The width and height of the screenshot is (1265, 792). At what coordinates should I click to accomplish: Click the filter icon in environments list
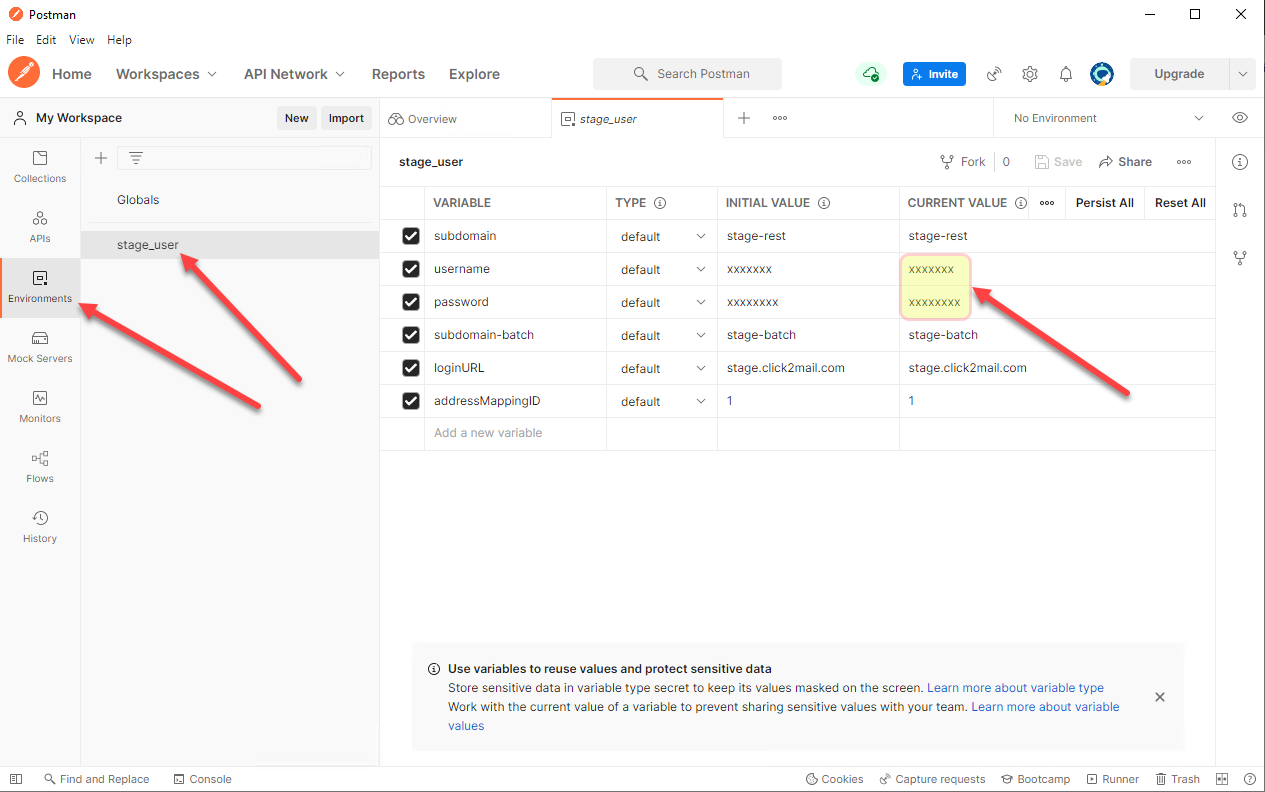click(x=136, y=158)
